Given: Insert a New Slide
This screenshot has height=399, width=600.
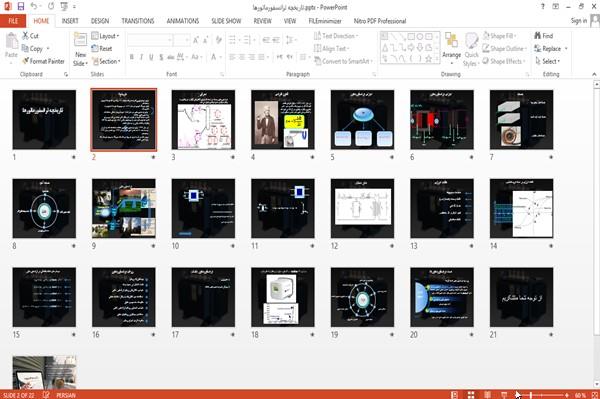Looking at the screenshot, I should coord(80,50).
